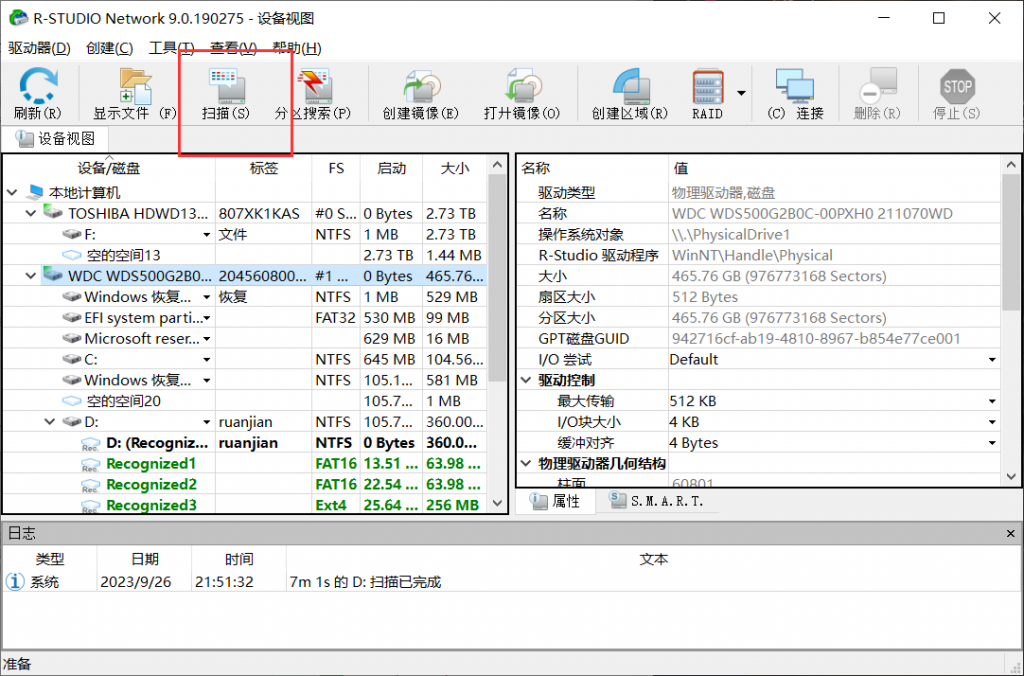1024x676 pixels.
Task: Collapse the 本地计算机 tree node
Action: coord(12,191)
